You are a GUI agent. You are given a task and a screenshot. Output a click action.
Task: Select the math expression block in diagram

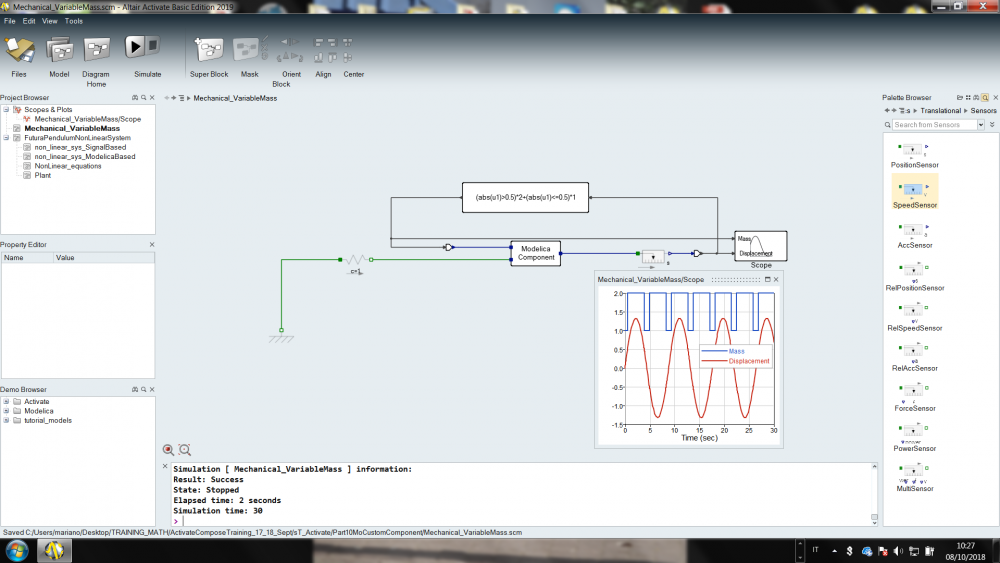(x=526, y=198)
